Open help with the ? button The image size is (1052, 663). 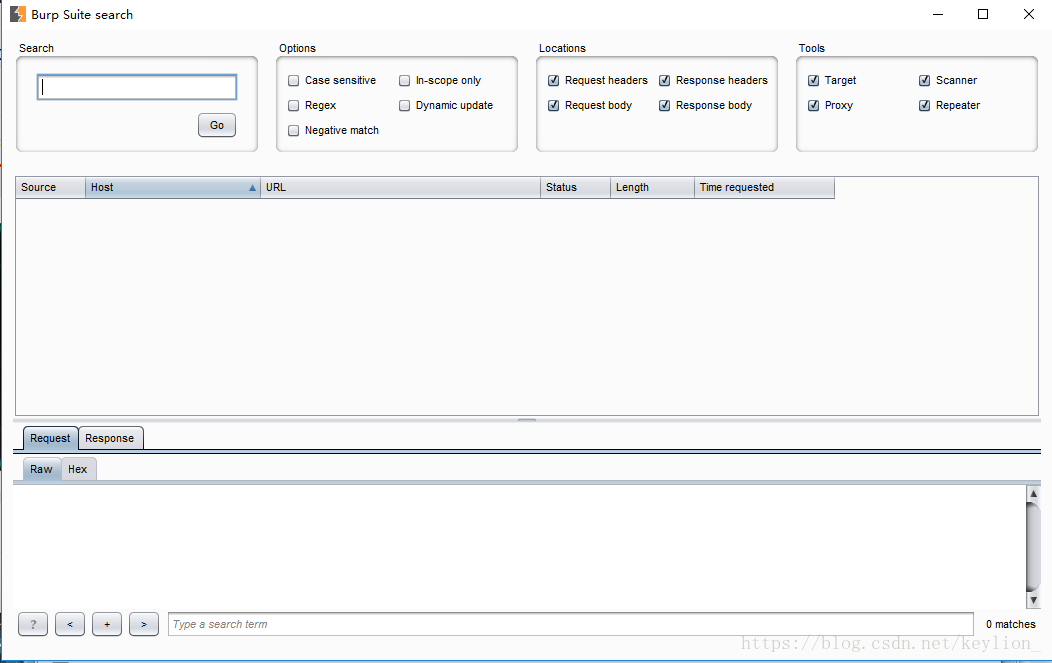33,624
